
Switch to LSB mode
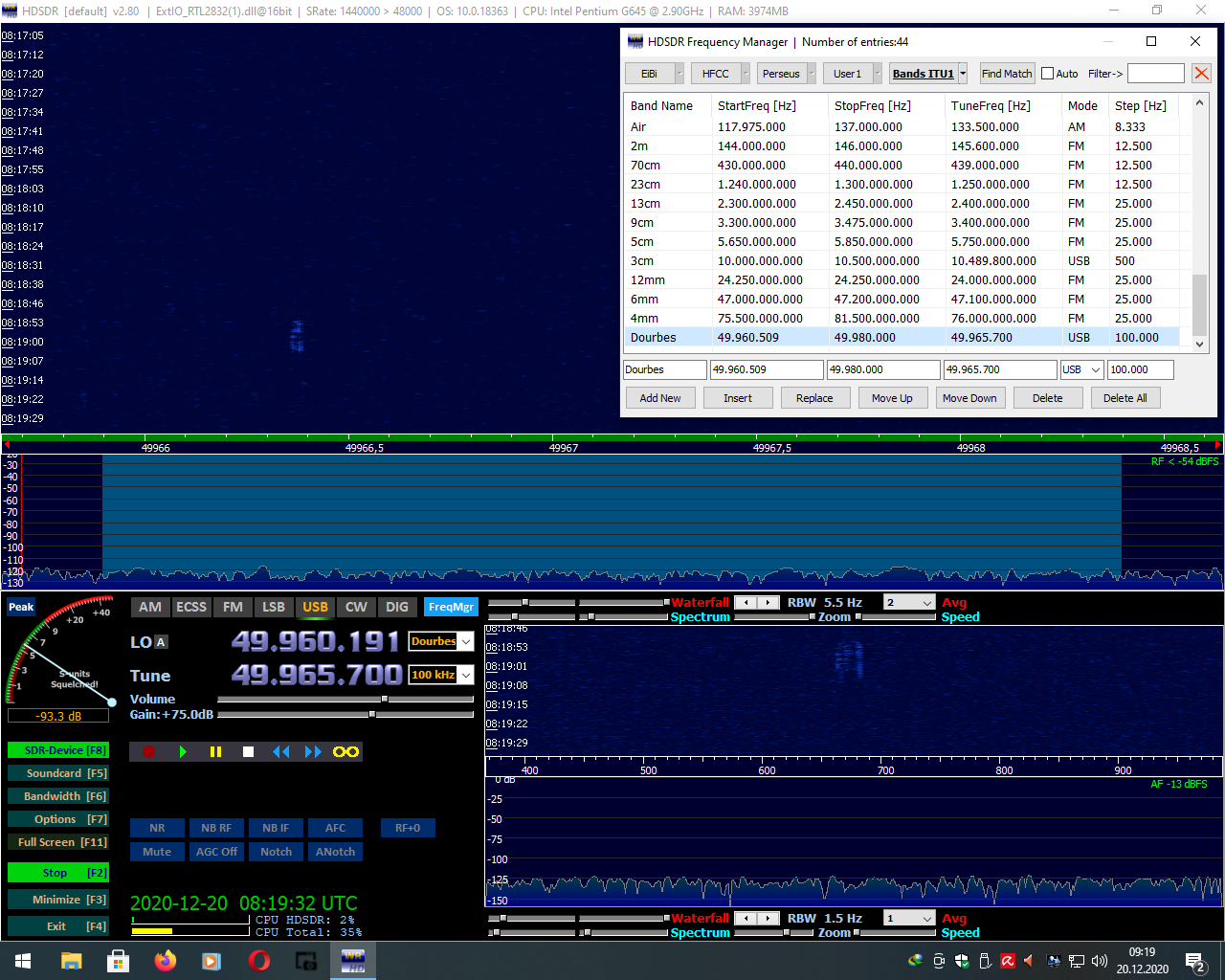pos(274,607)
